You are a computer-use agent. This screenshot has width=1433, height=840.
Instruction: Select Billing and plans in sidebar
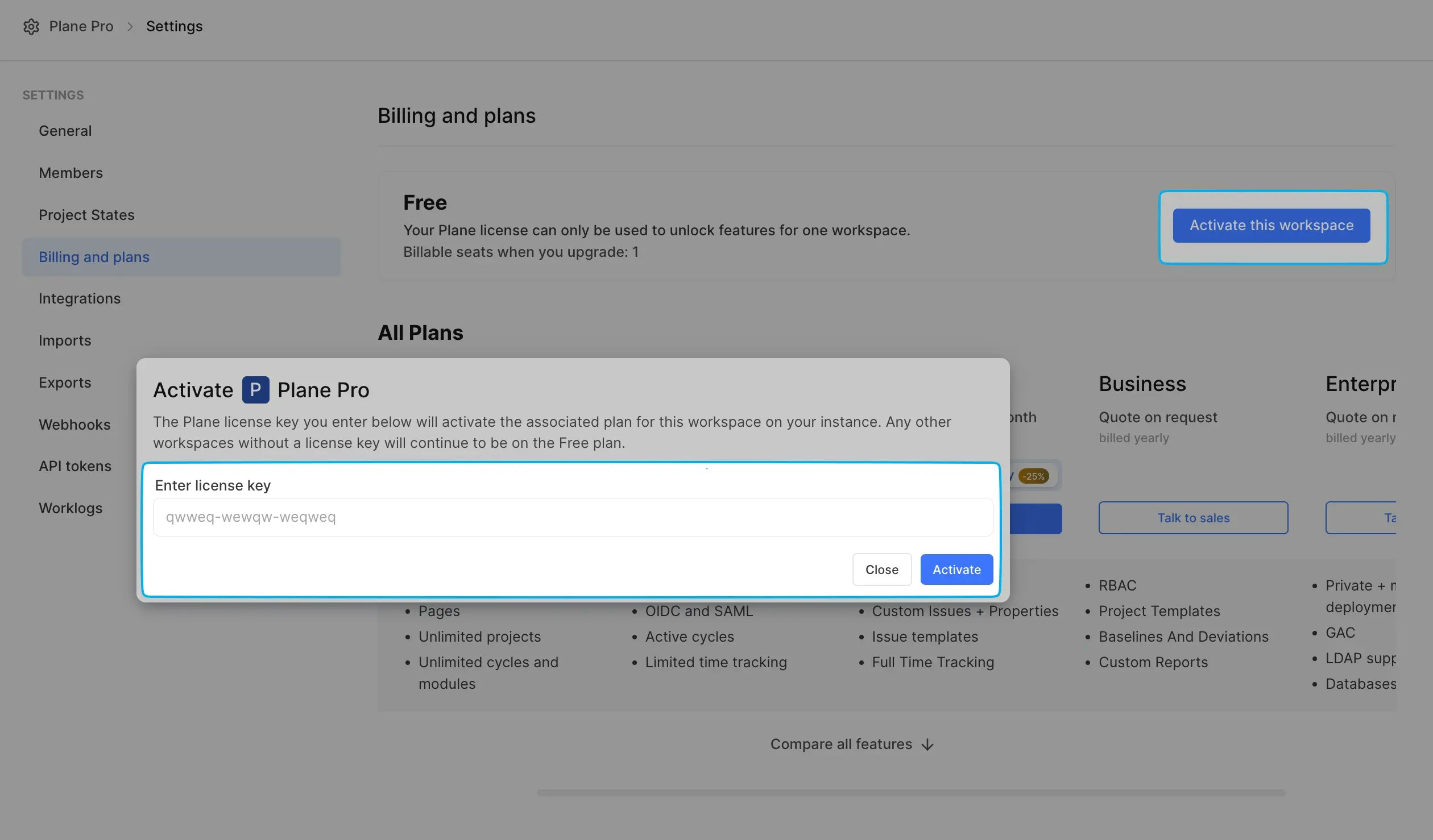94,257
